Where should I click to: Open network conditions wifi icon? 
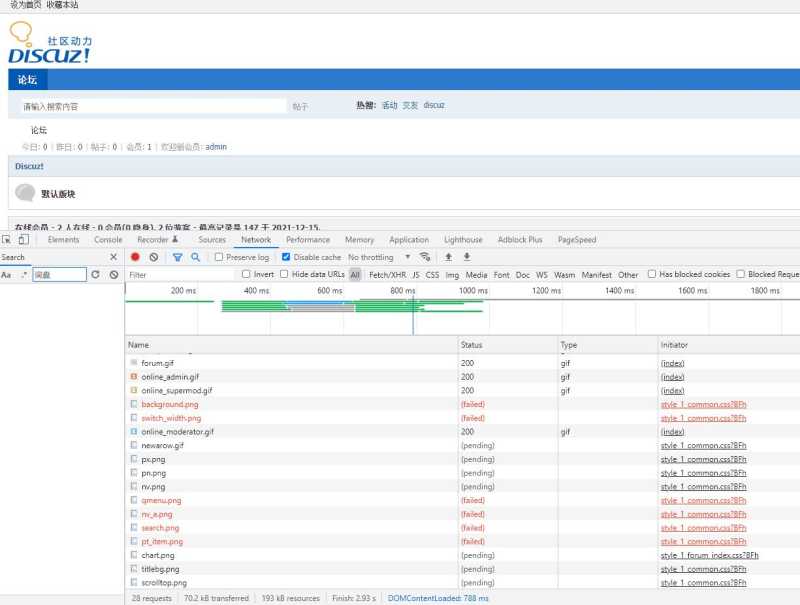click(x=424, y=257)
